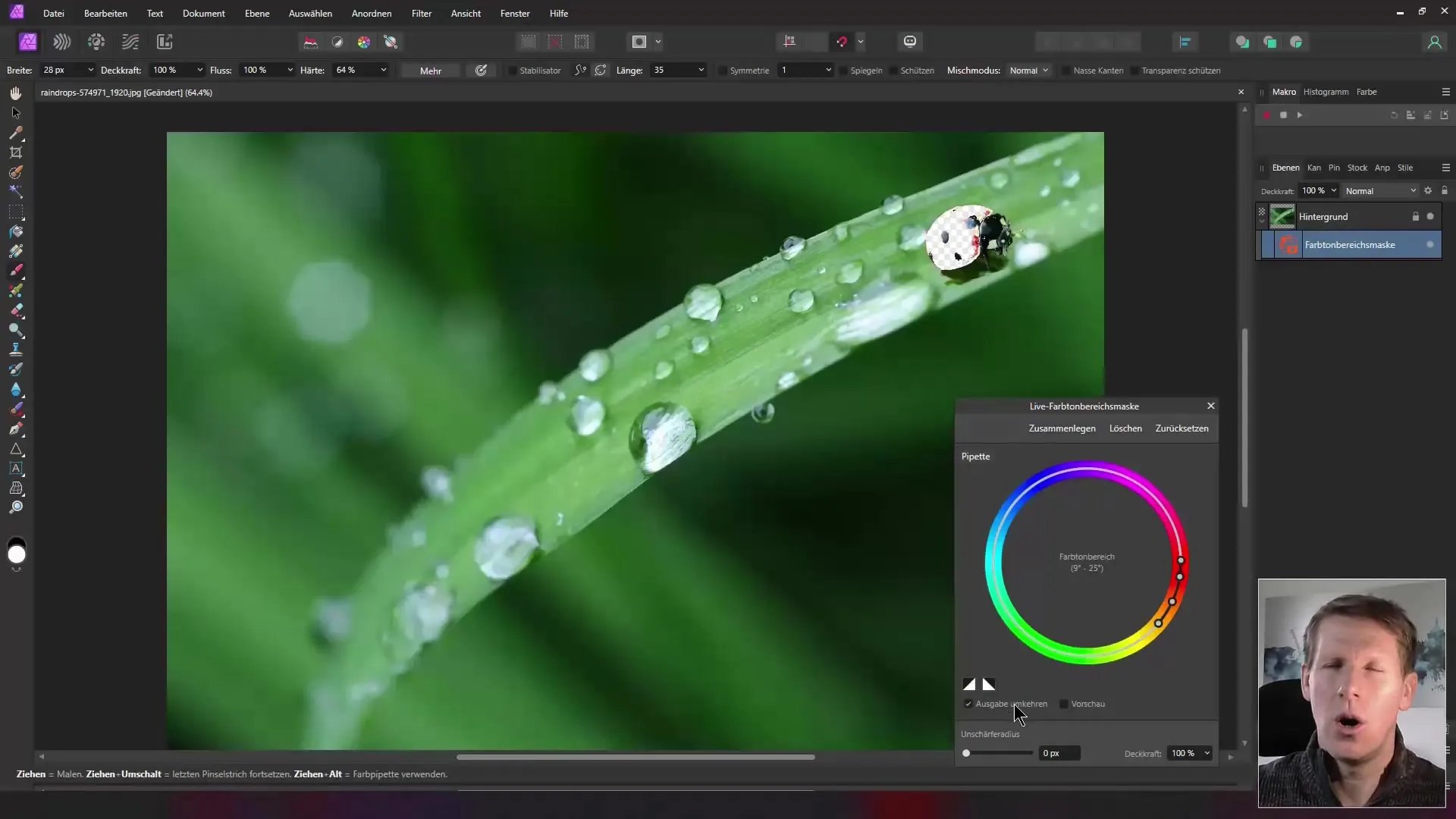
Task: Open the account profile icon
Action: [x=1434, y=42]
